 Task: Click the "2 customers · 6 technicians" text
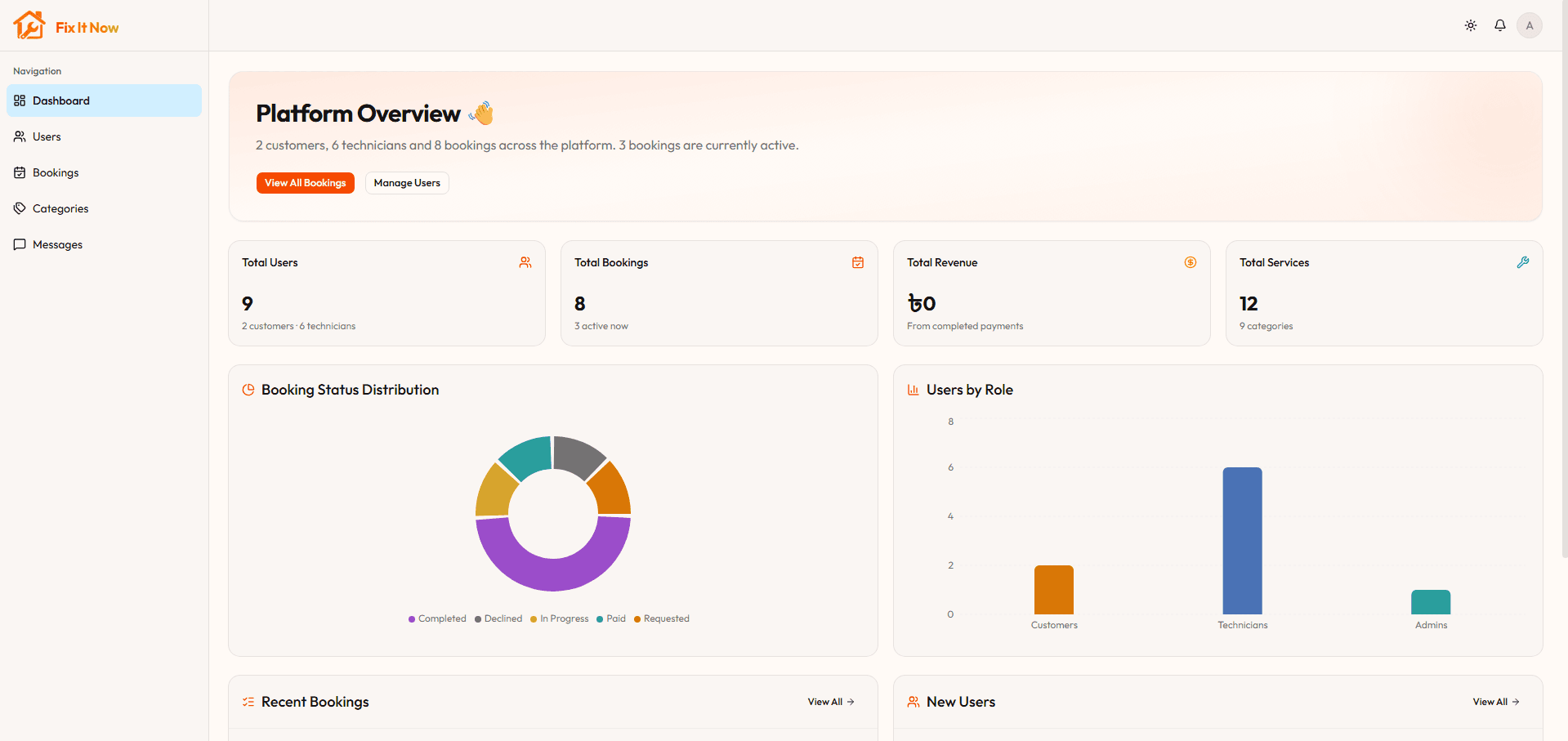(299, 326)
